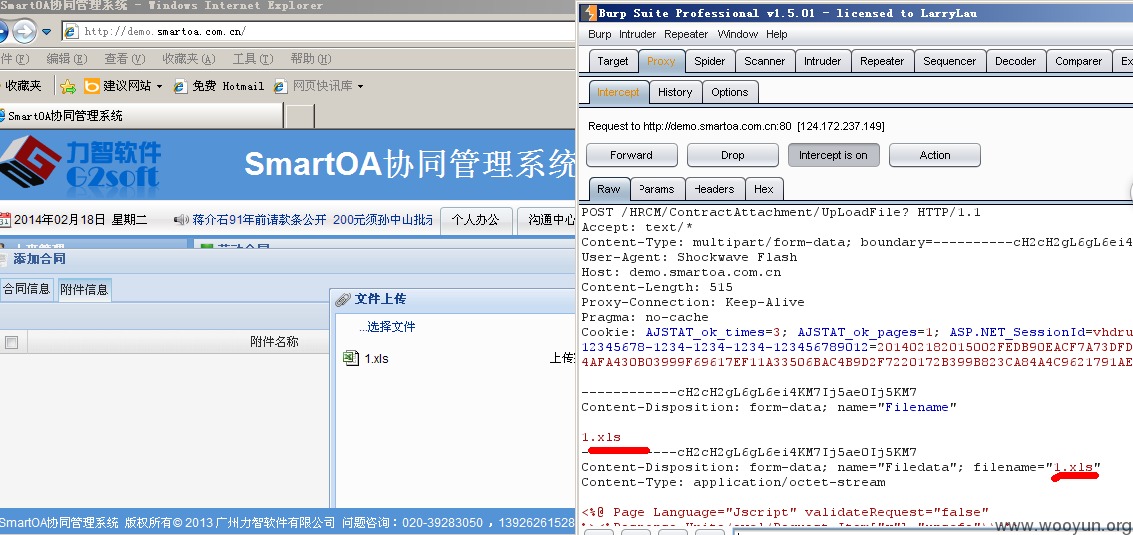Open the 工具(T) menu in IE

[253, 59]
